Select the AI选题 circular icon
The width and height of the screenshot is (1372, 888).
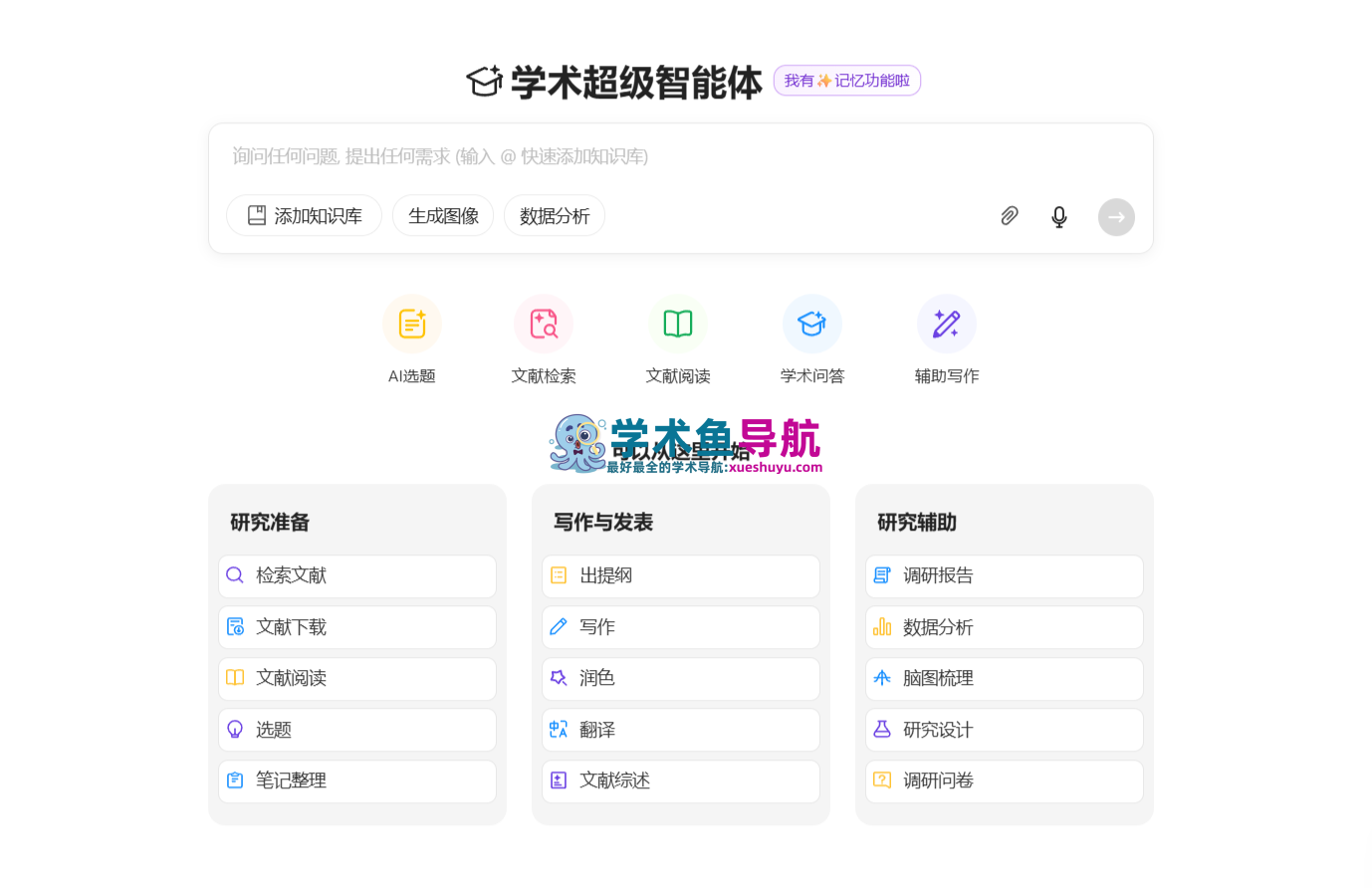(x=411, y=323)
